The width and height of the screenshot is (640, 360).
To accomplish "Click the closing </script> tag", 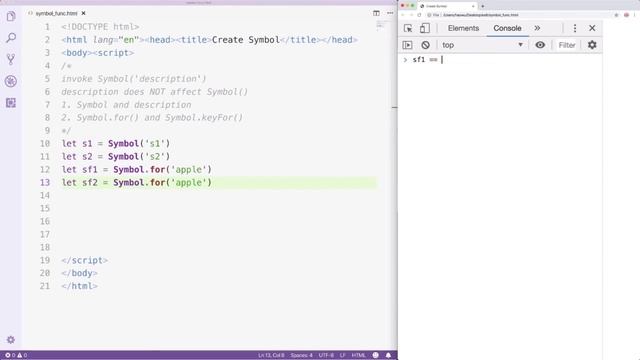I will (84, 260).
